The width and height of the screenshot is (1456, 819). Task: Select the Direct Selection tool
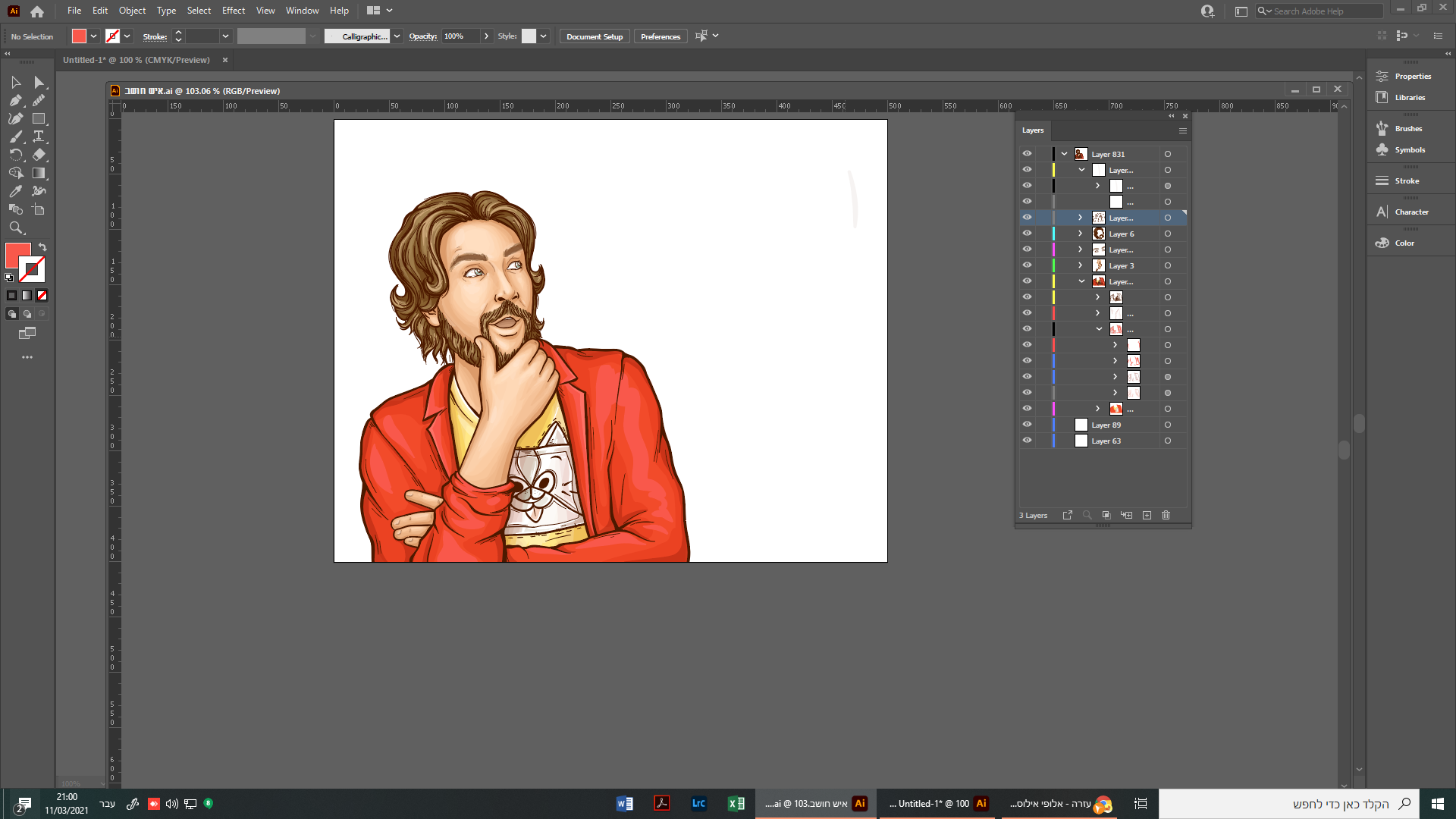tap(39, 82)
